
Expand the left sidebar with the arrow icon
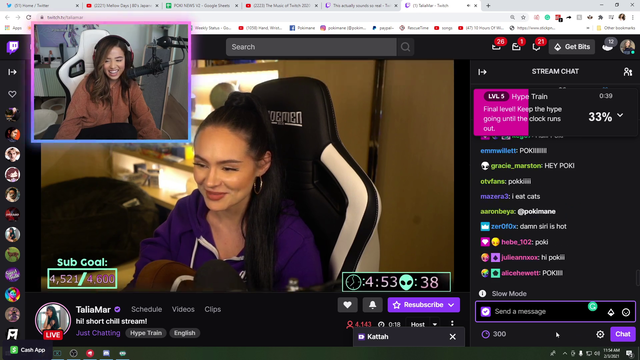[x=12, y=72]
